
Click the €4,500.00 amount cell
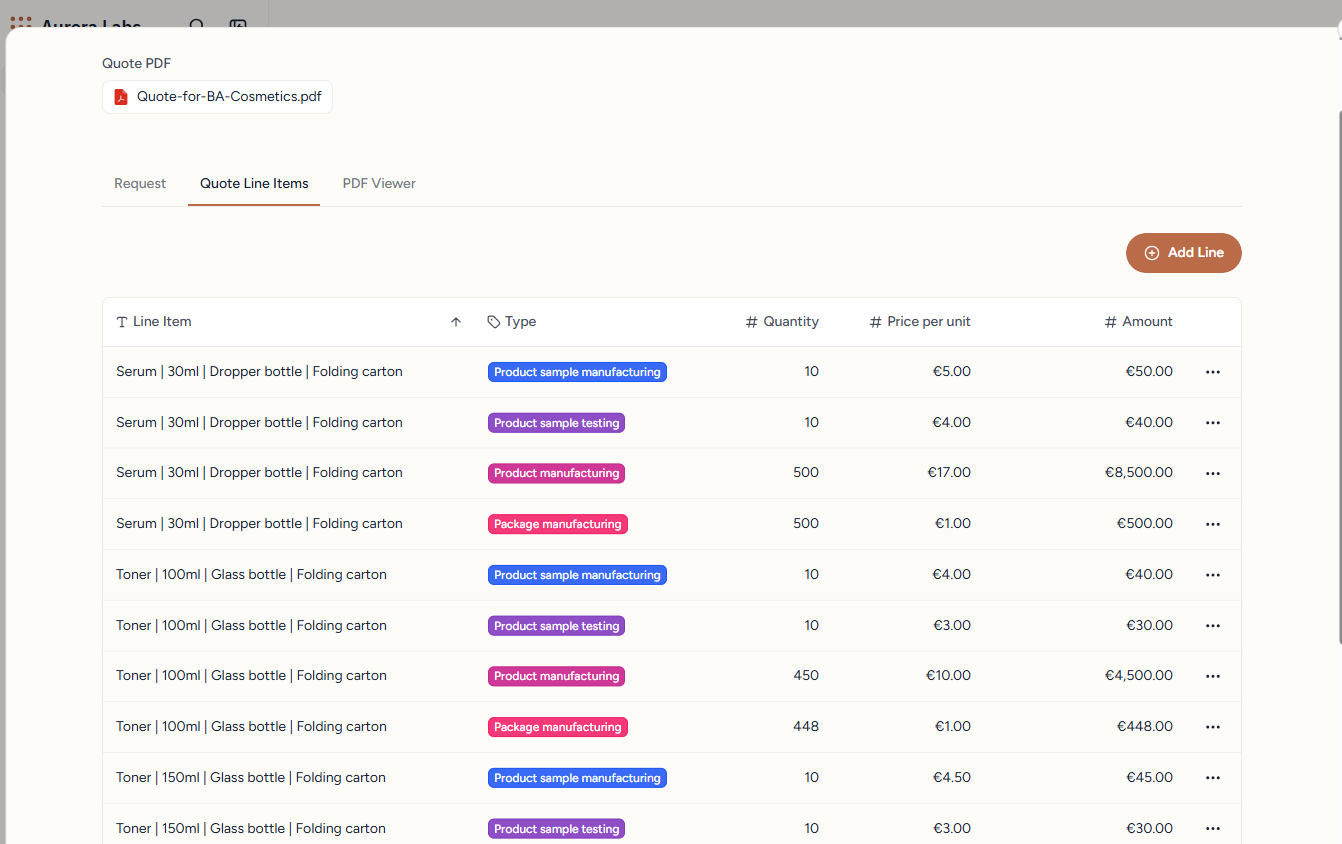[1139, 676]
